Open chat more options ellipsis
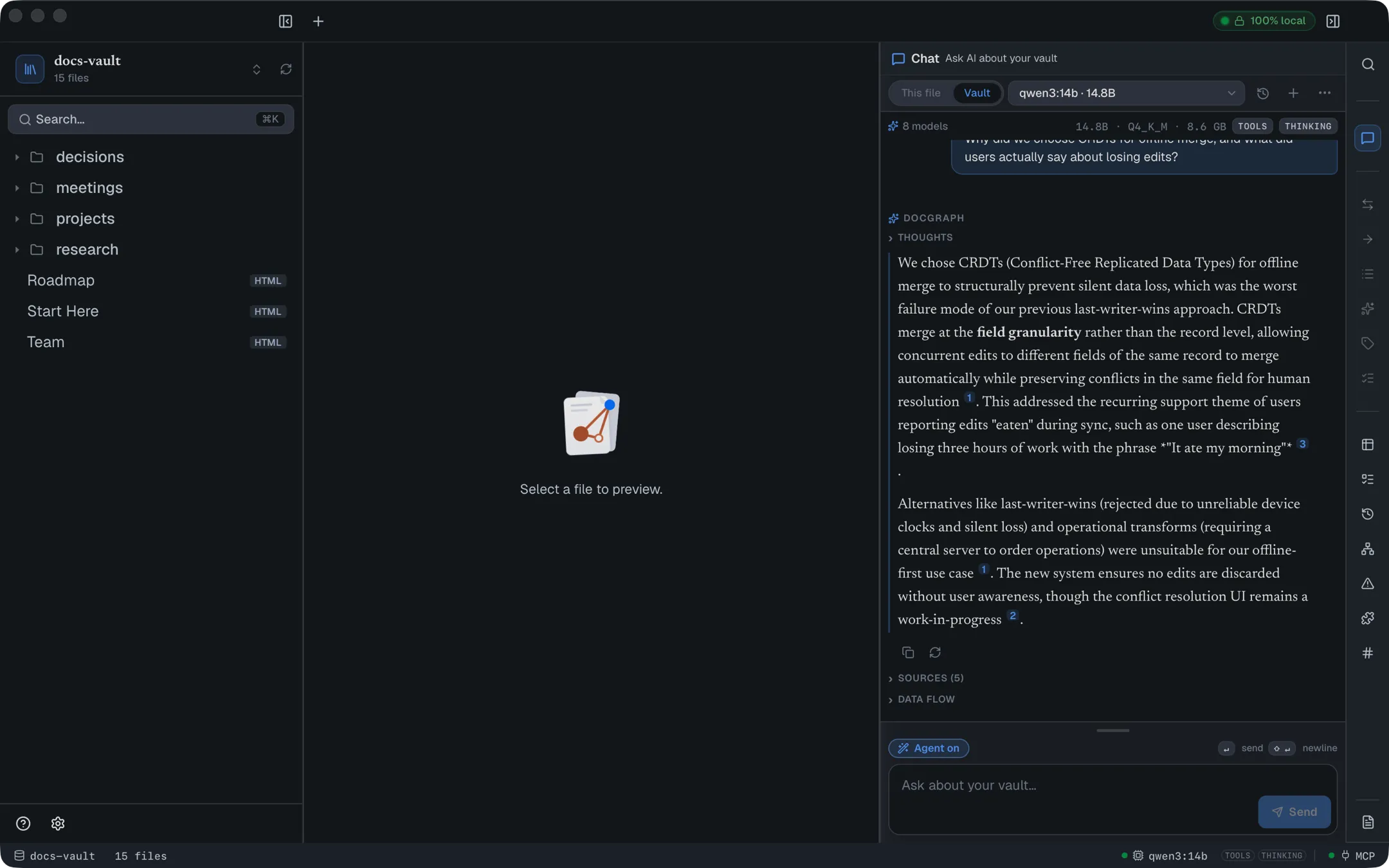Screen dimensions: 1389x868 [1325, 93]
